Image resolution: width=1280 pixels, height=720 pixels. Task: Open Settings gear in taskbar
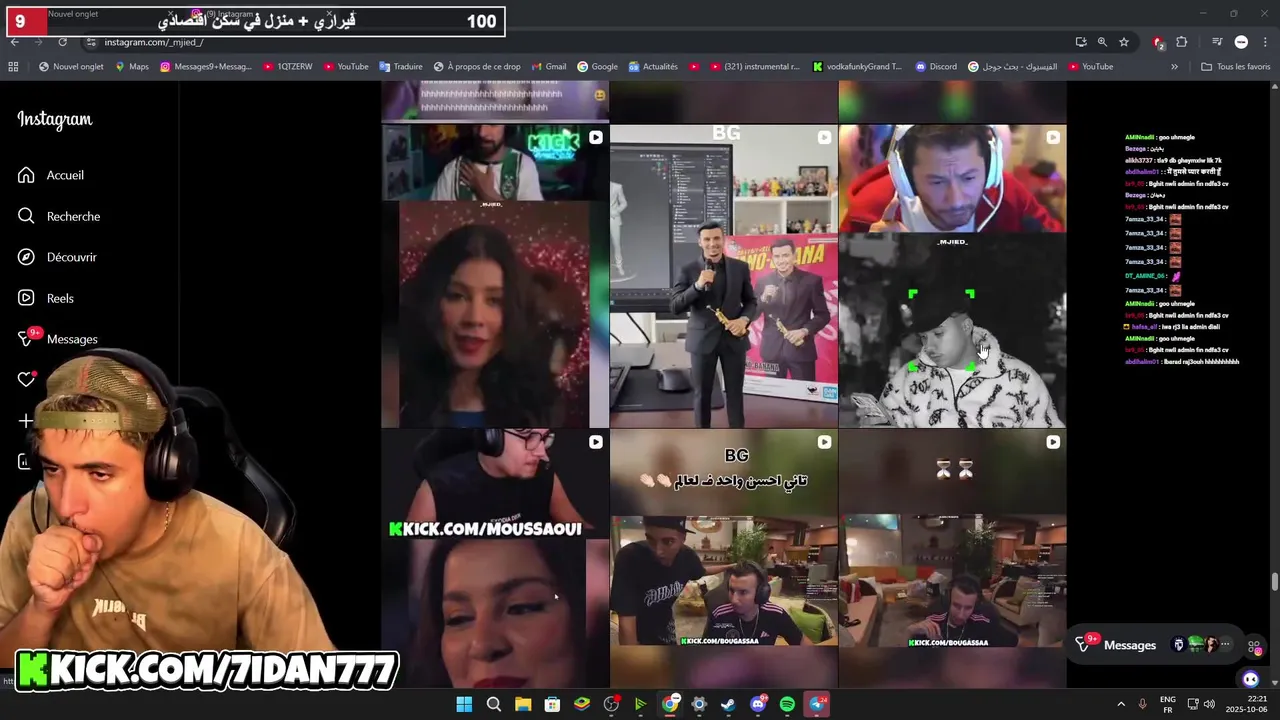point(699,704)
